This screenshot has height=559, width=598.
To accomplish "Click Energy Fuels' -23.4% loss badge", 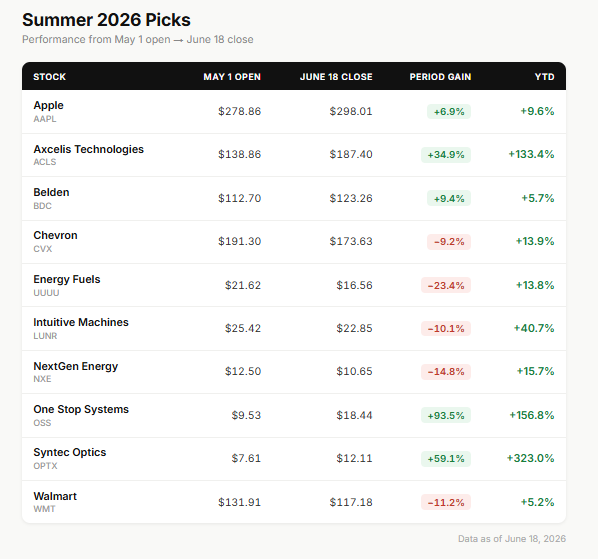I will (x=446, y=285).
